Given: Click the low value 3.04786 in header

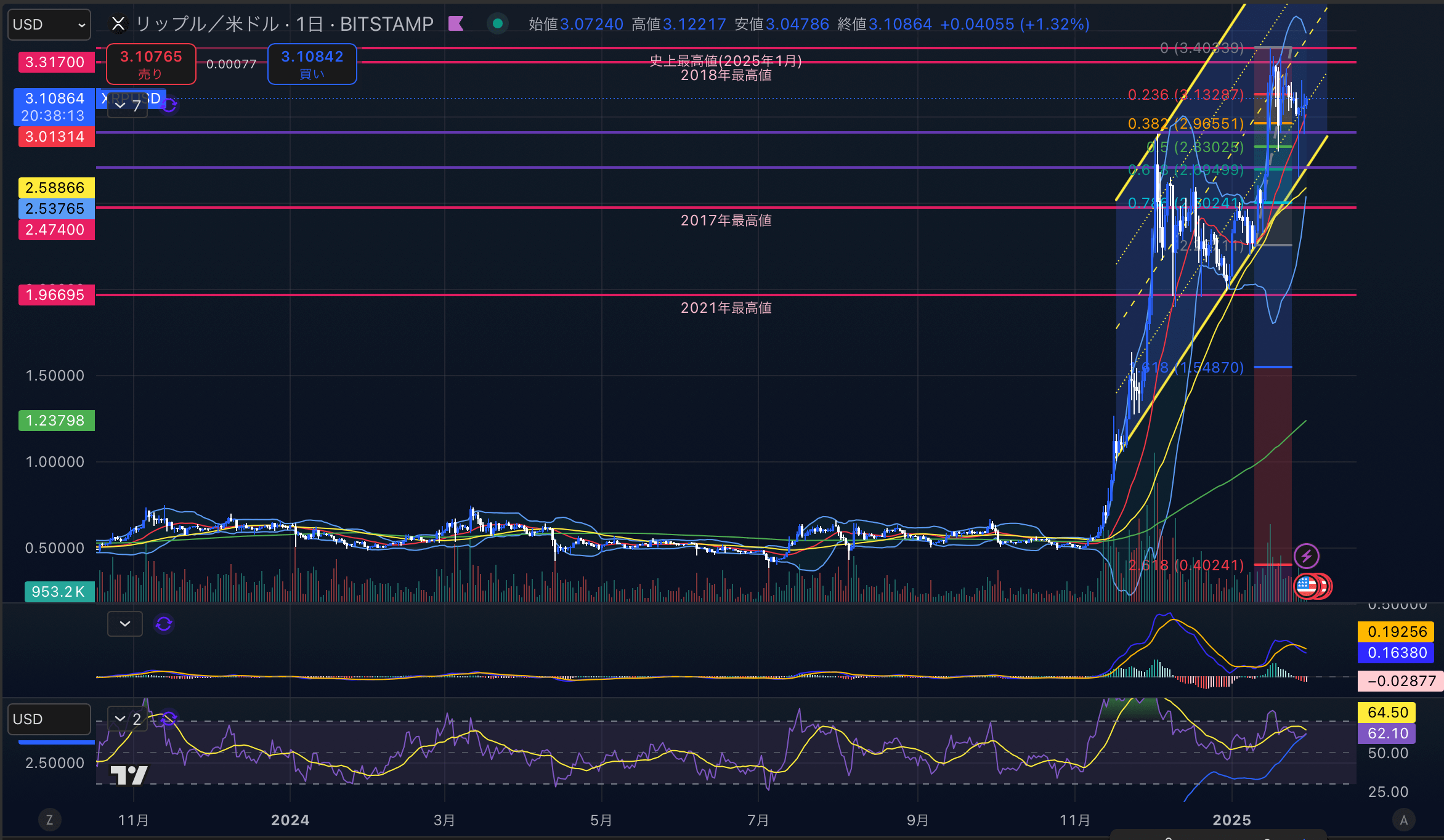Looking at the screenshot, I should coord(797,24).
